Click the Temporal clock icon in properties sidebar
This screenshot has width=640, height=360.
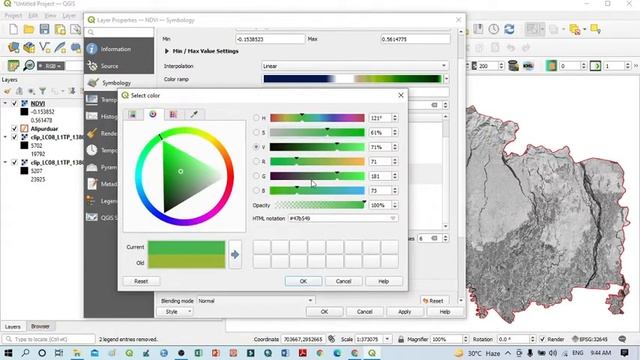click(92, 150)
